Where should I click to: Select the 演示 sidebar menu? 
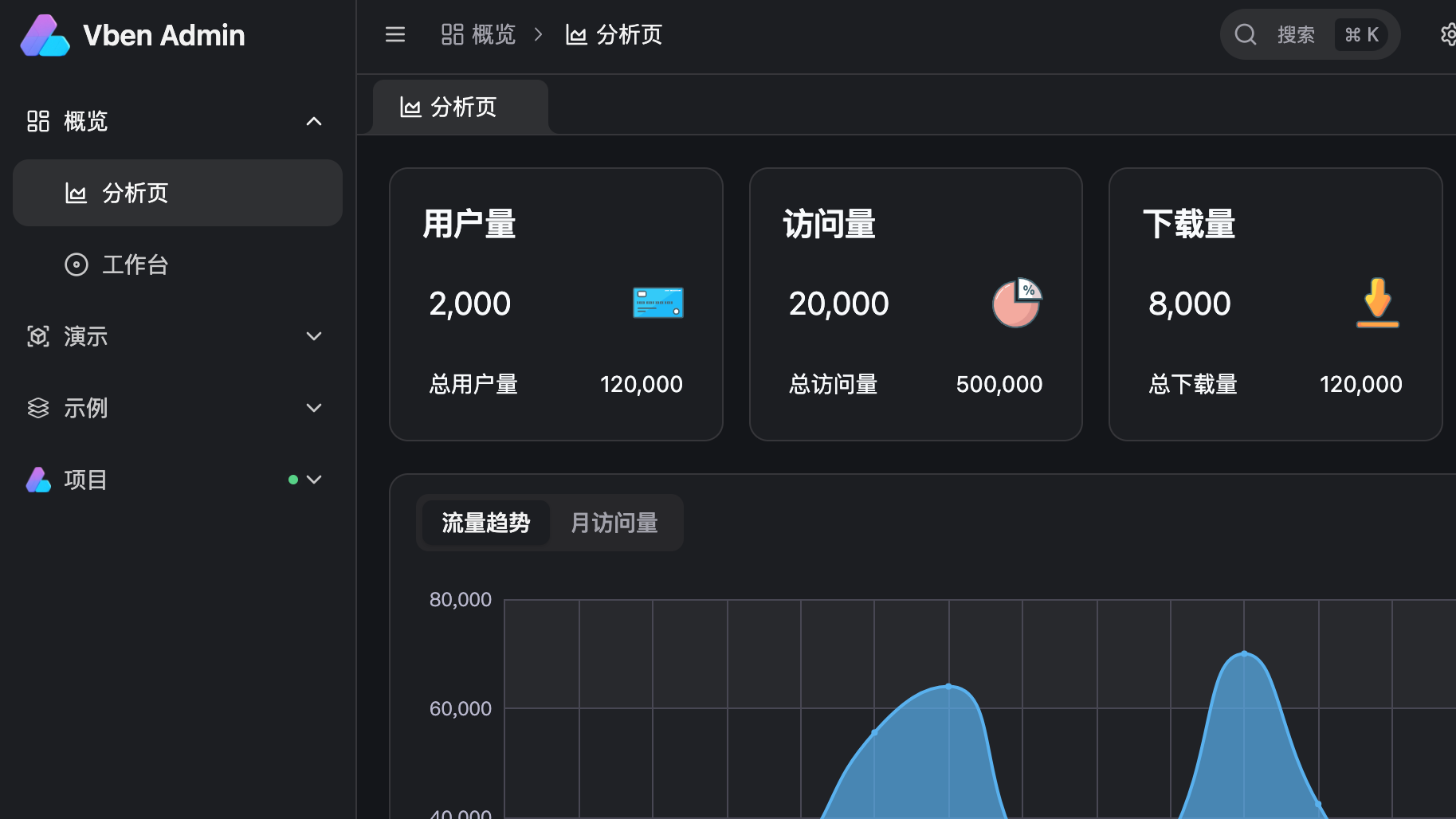click(x=178, y=336)
